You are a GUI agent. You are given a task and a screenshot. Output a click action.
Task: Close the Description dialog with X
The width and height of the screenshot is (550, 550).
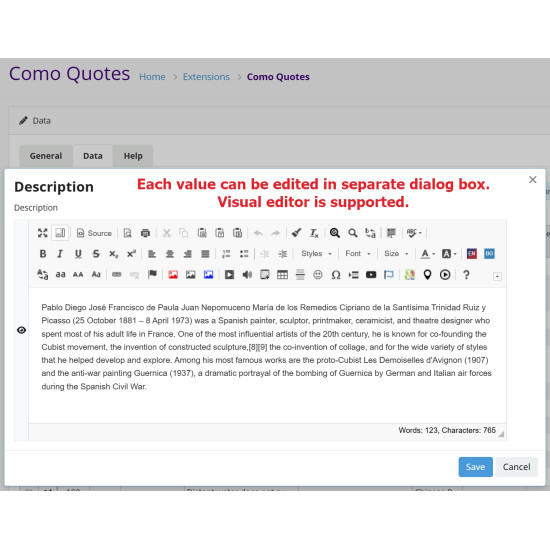[532, 180]
